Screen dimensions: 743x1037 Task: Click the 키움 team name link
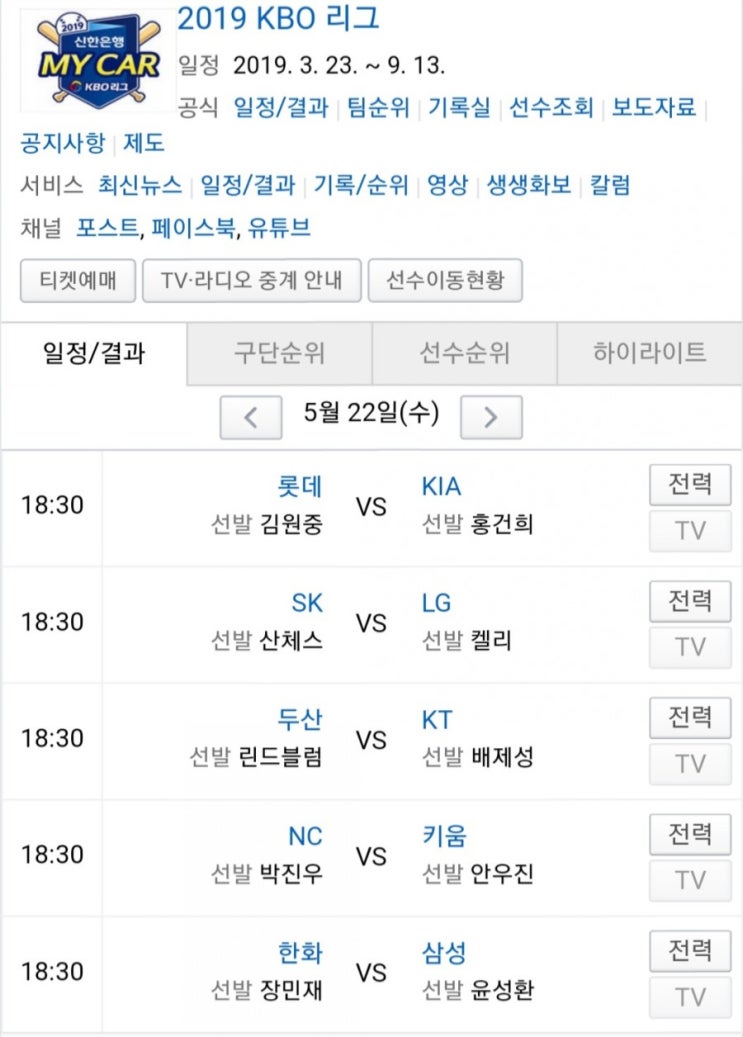pyautogui.click(x=444, y=836)
